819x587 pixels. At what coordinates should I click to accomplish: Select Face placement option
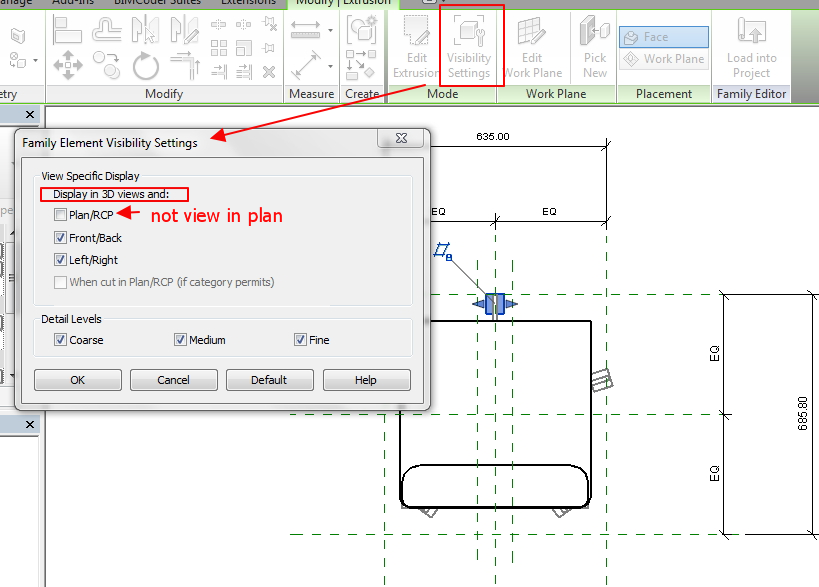tap(662, 36)
